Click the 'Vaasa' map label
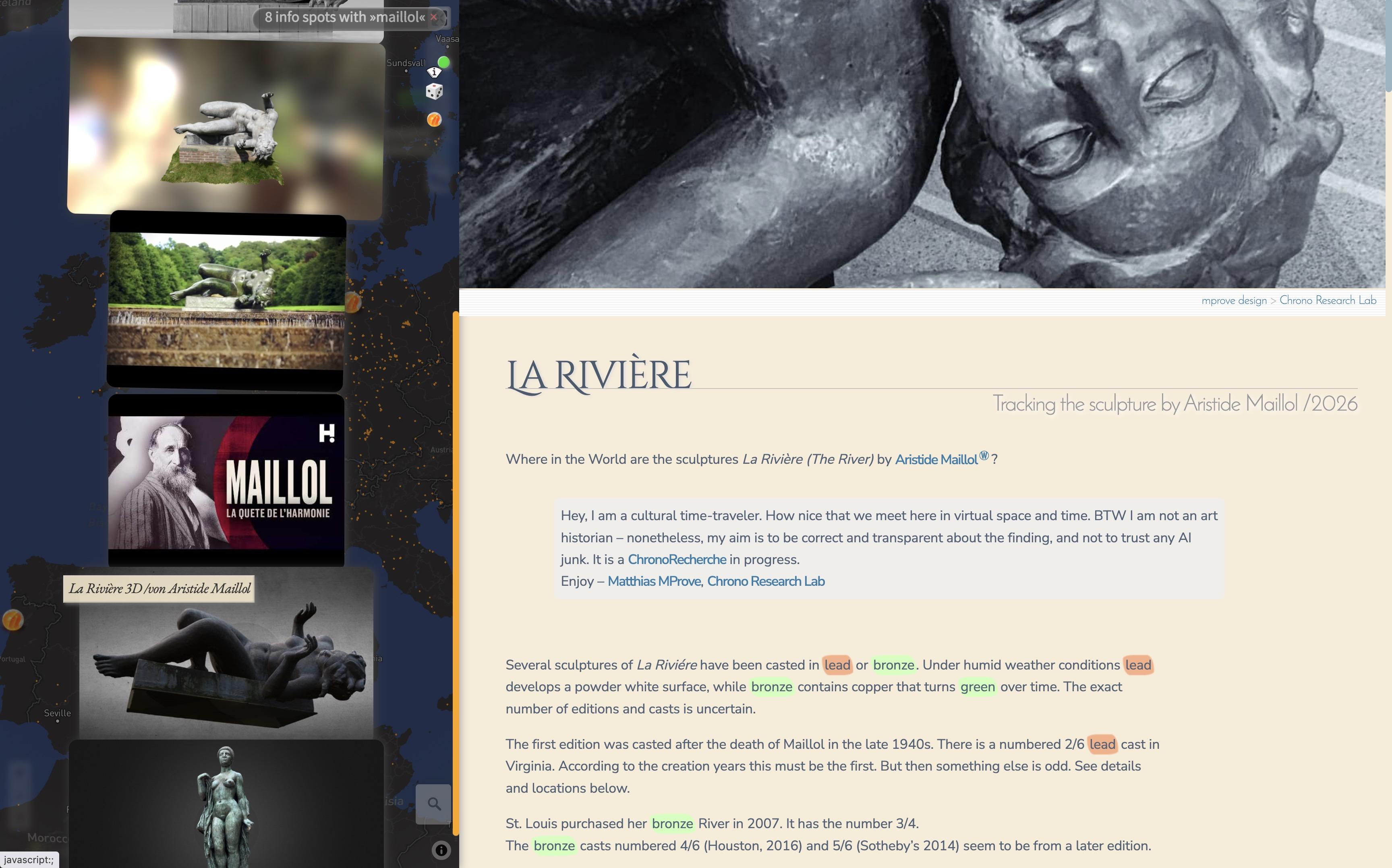Viewport: 1392px width, 868px height. click(447, 39)
